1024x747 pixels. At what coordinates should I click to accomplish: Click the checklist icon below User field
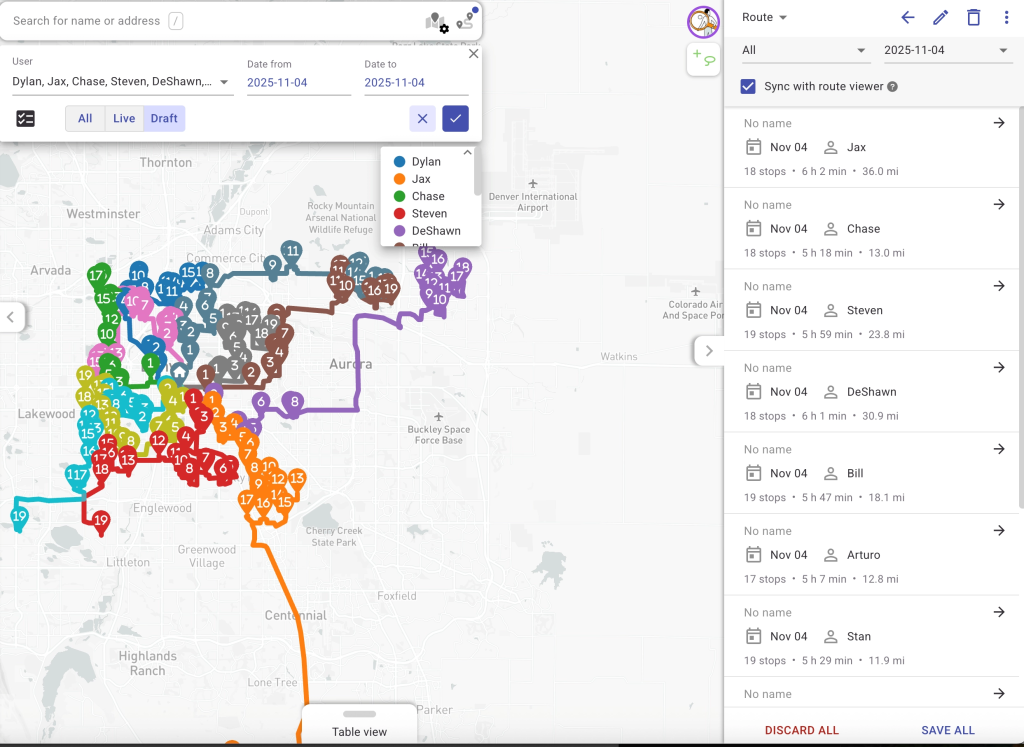(26, 119)
